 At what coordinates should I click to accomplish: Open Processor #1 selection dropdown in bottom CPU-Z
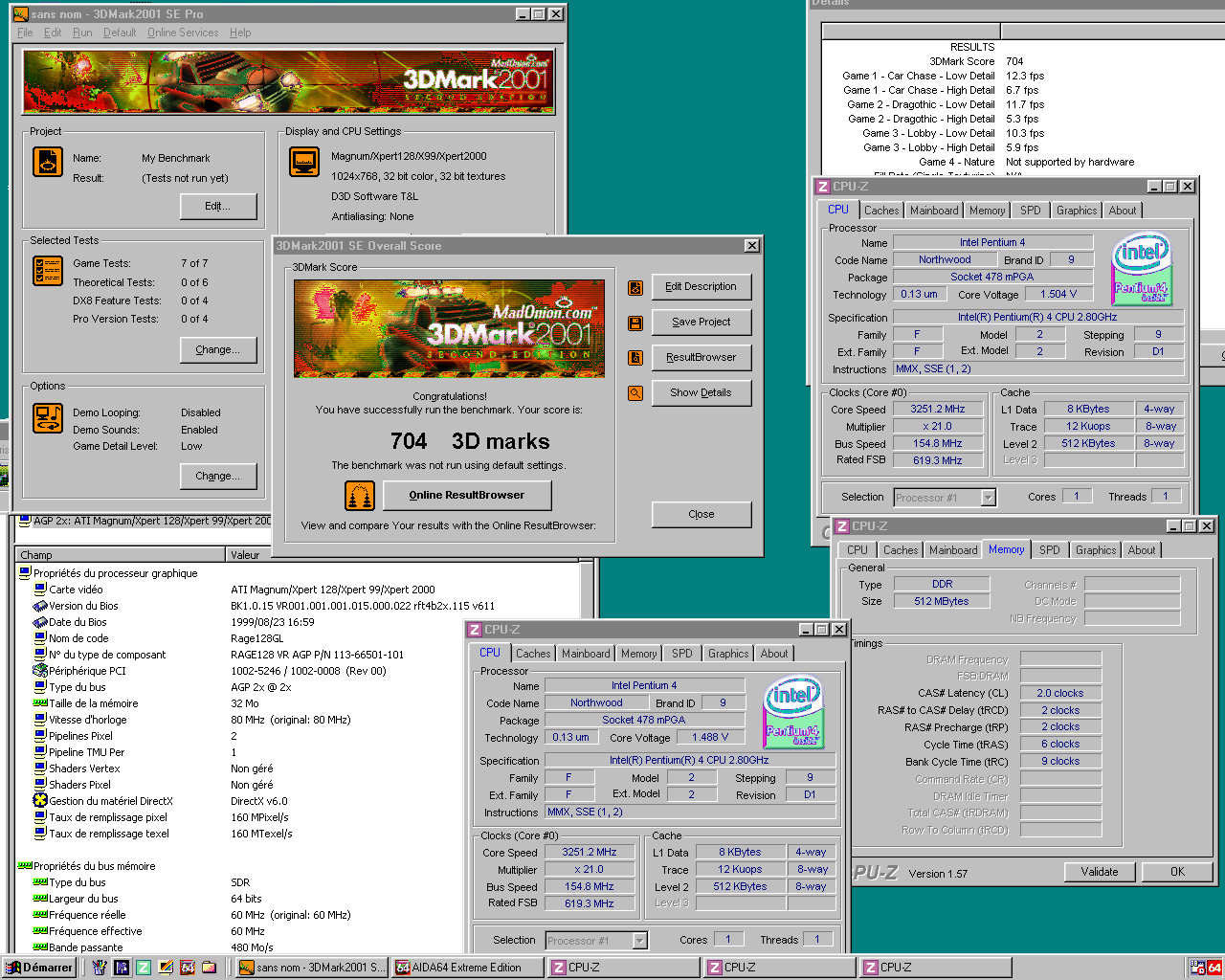tap(640, 941)
